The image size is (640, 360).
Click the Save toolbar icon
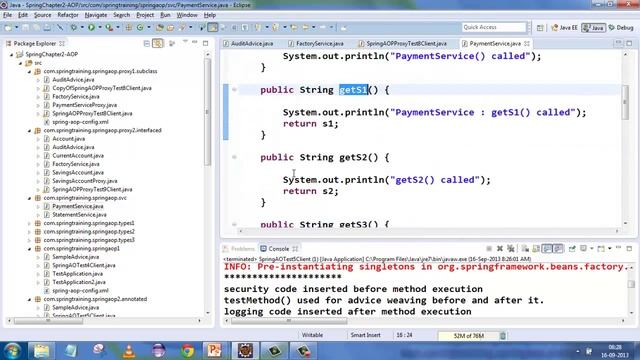(x=25, y=27)
